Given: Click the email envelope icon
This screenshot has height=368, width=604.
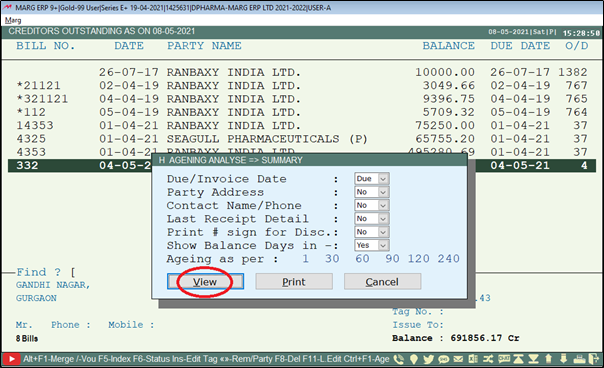Looking at the screenshot, I should point(458,359).
